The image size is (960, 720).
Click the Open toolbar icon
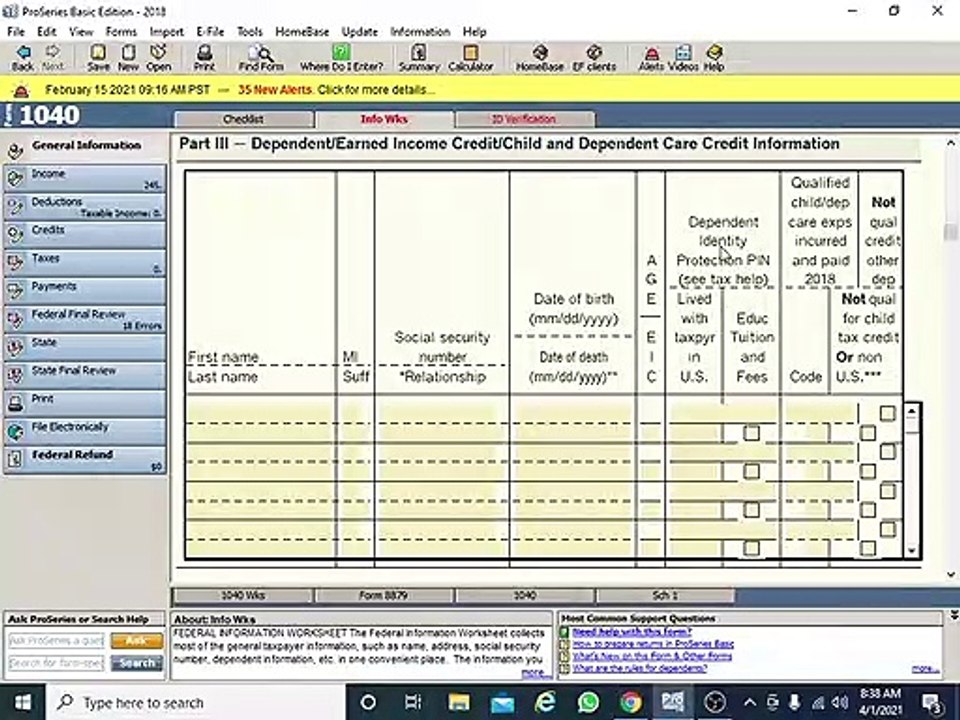(158, 58)
